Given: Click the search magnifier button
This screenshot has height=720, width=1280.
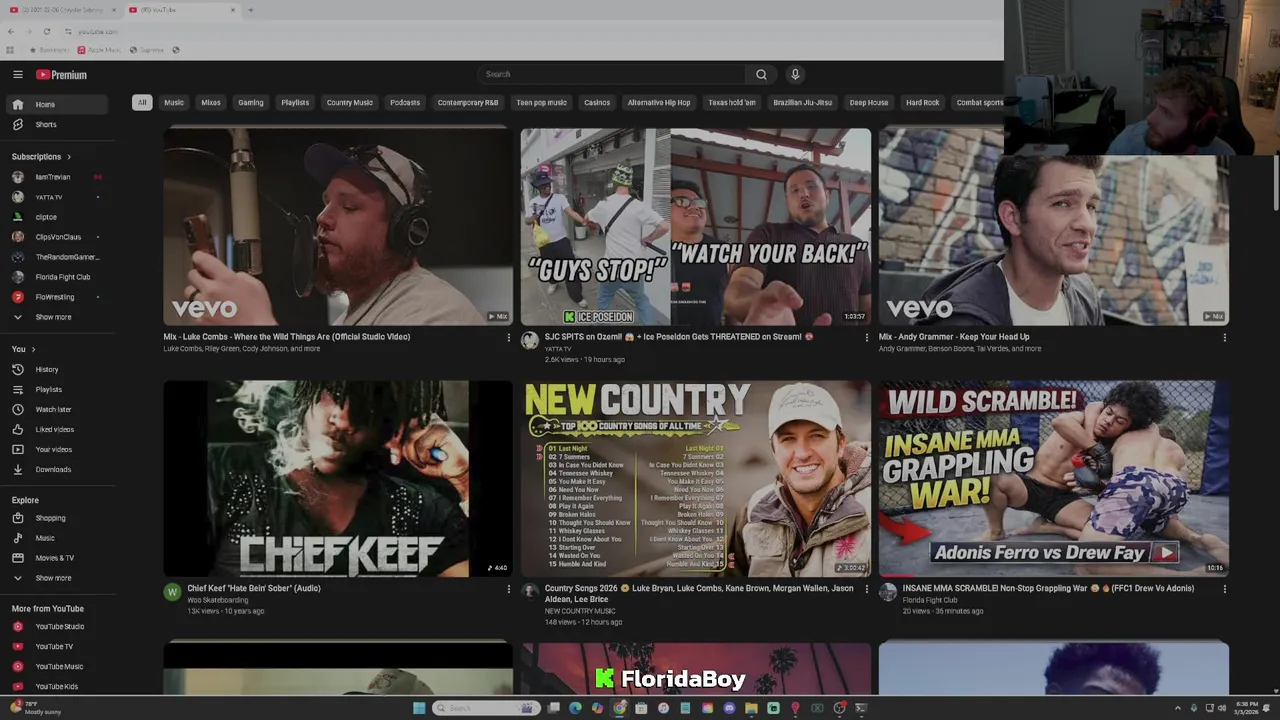Looking at the screenshot, I should [x=761, y=74].
